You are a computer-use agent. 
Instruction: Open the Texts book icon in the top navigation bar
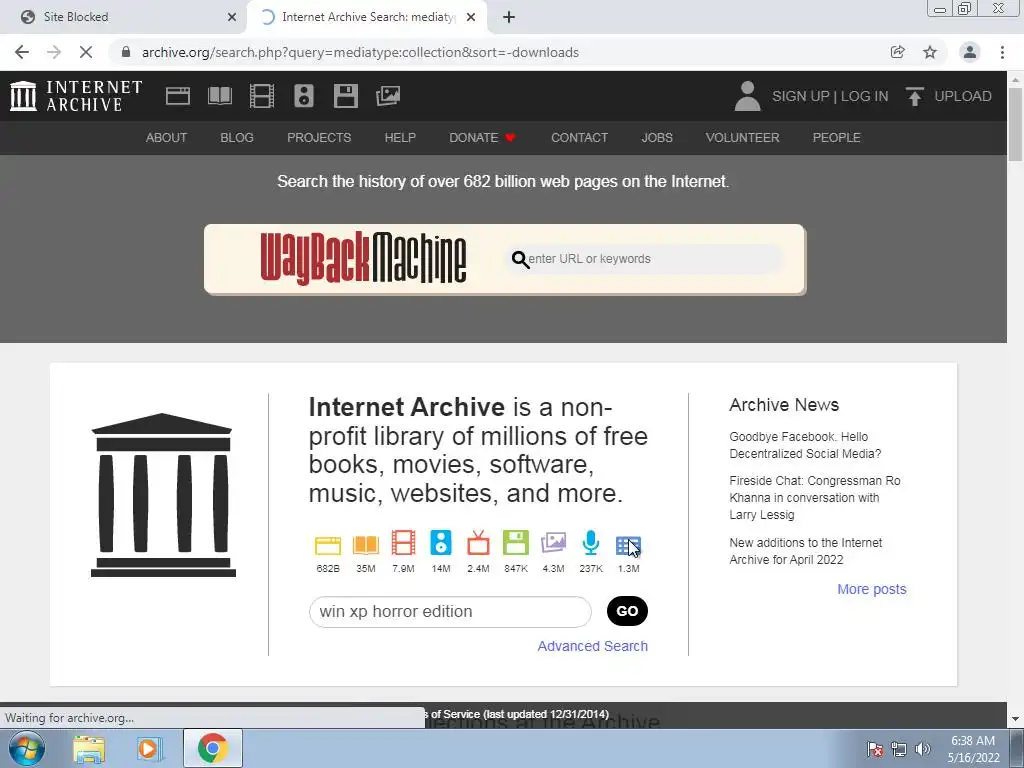click(x=219, y=96)
